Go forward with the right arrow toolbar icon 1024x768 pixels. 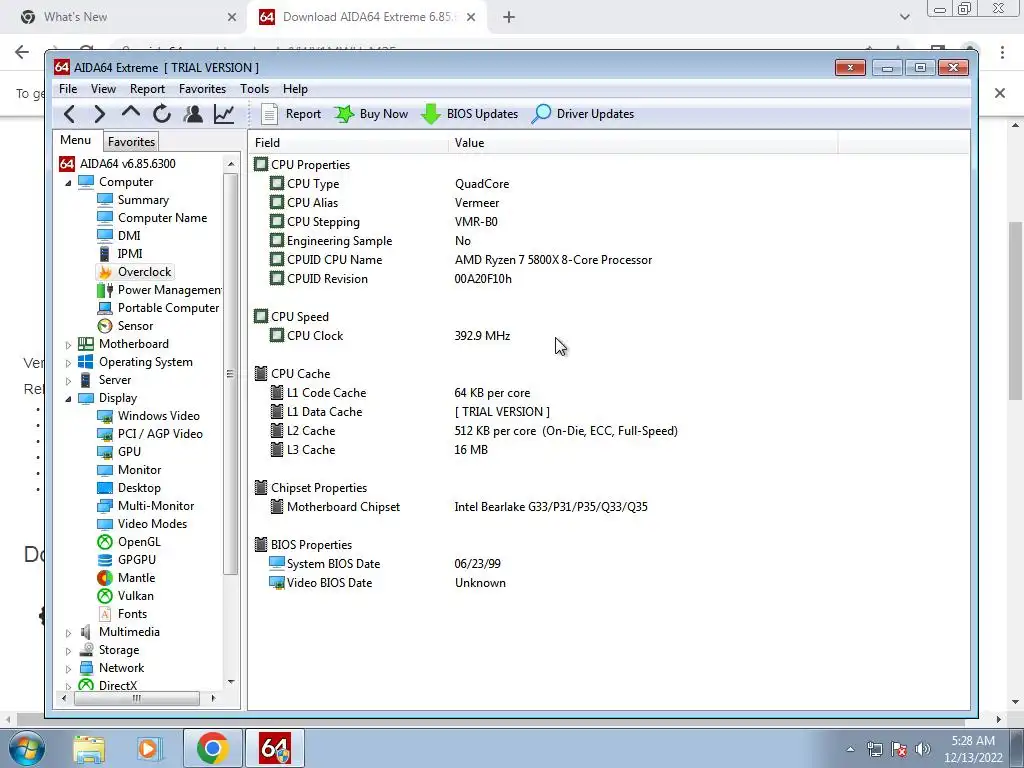point(99,114)
